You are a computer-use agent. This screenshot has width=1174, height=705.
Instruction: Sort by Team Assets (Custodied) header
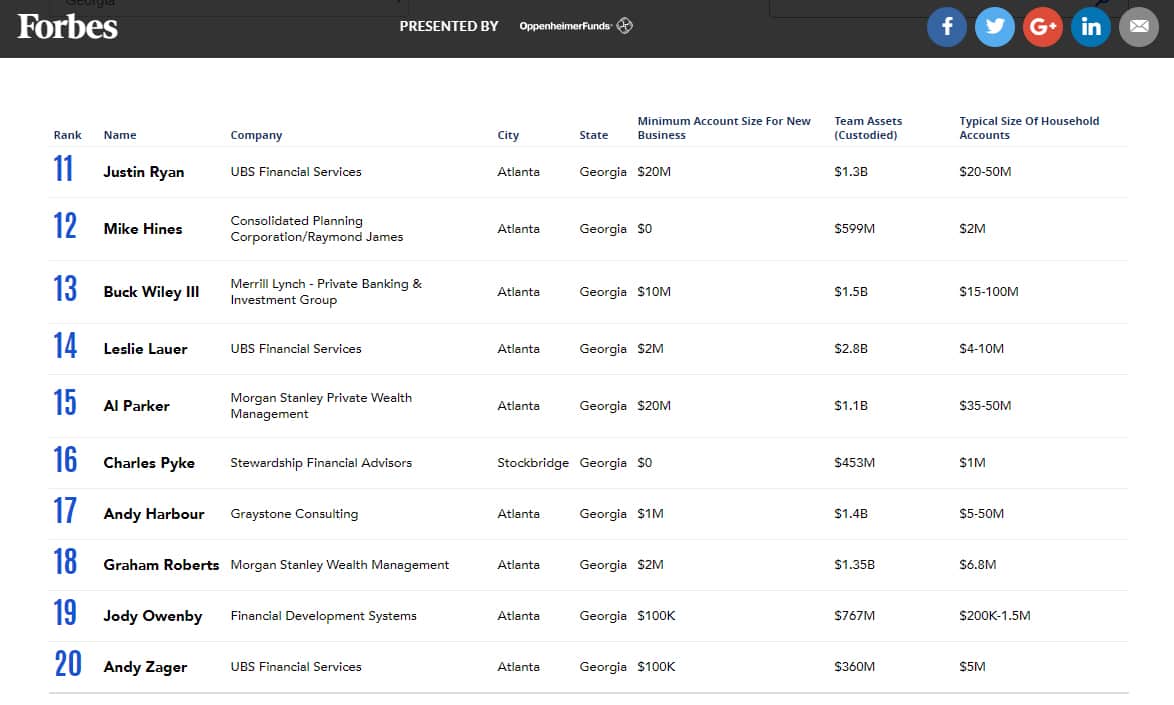point(868,128)
